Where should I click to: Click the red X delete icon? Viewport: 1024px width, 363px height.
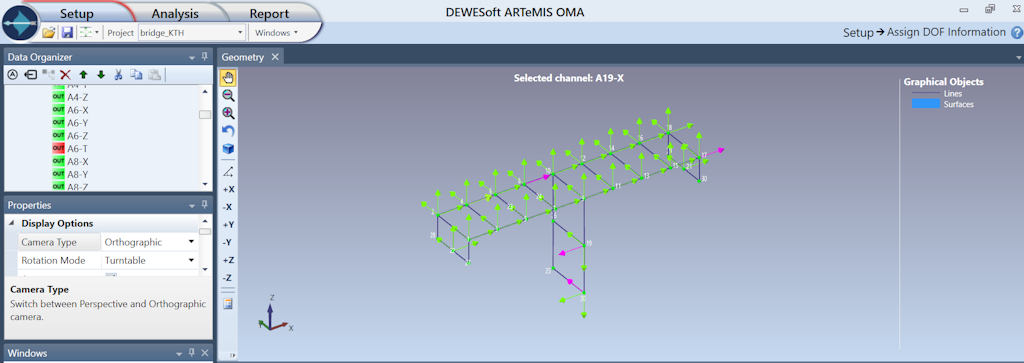pyautogui.click(x=65, y=74)
